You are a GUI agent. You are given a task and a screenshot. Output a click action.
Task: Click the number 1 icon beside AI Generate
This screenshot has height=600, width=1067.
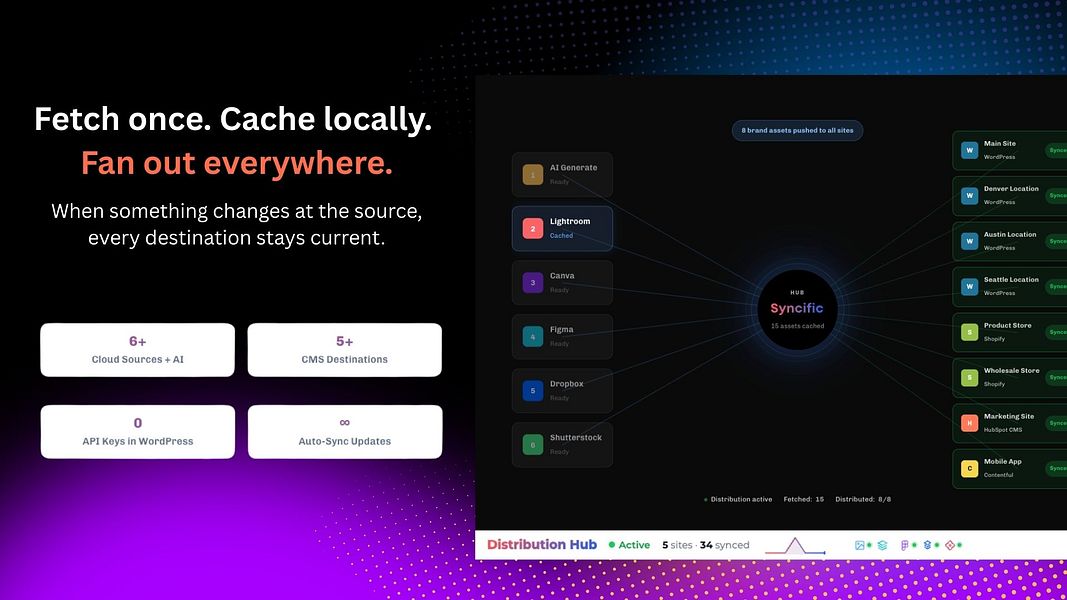click(x=533, y=174)
